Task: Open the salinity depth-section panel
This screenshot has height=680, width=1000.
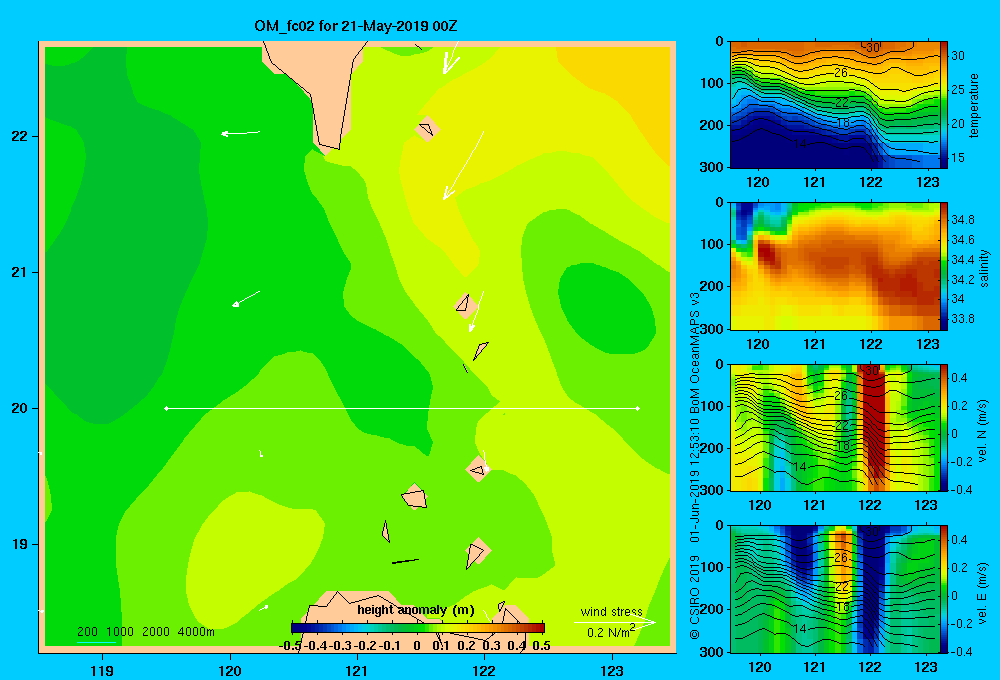Action: click(835, 266)
